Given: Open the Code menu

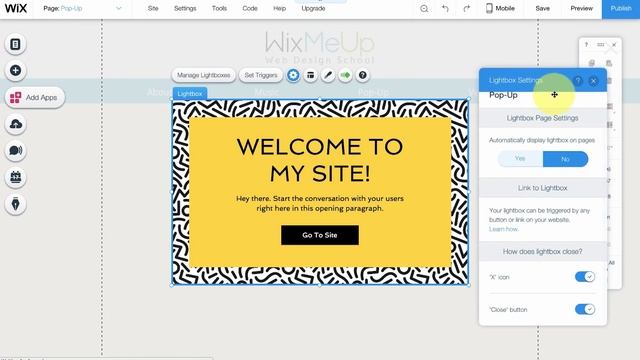Looking at the screenshot, I should (x=250, y=8).
